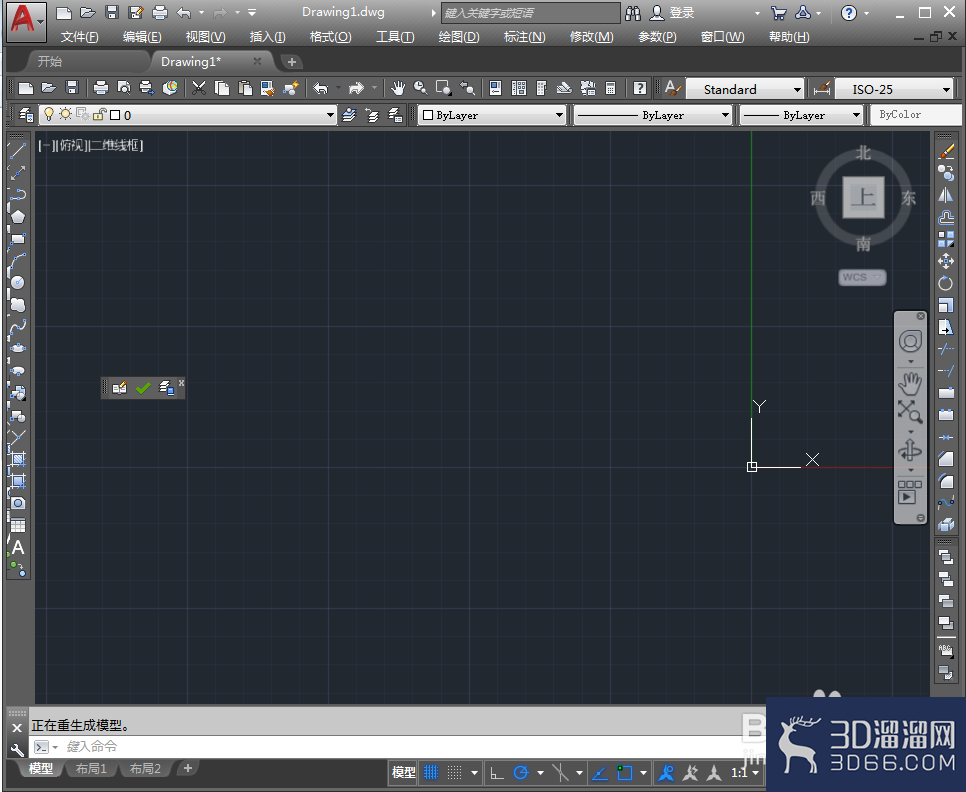Toggle ortho mode in status bar
The height and width of the screenshot is (792, 966).
pyautogui.click(x=497, y=772)
